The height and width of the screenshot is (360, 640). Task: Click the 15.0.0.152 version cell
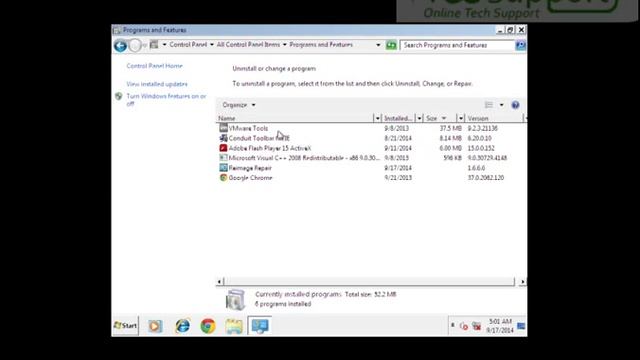pos(481,148)
